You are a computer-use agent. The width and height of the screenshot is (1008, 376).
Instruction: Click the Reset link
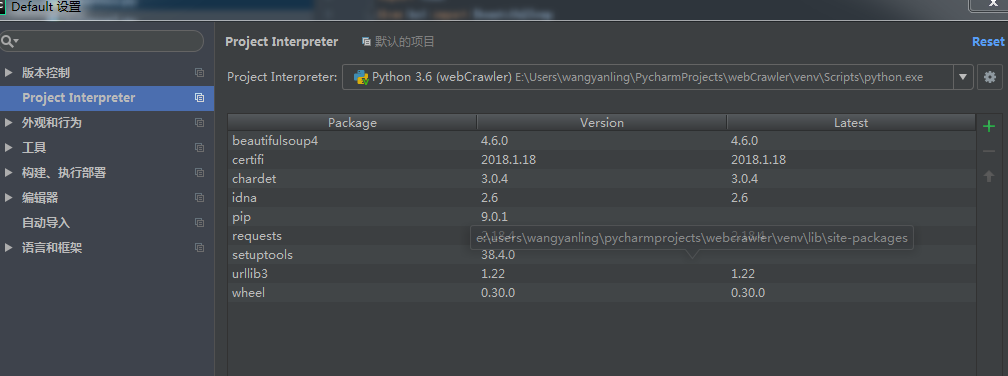pos(988,42)
